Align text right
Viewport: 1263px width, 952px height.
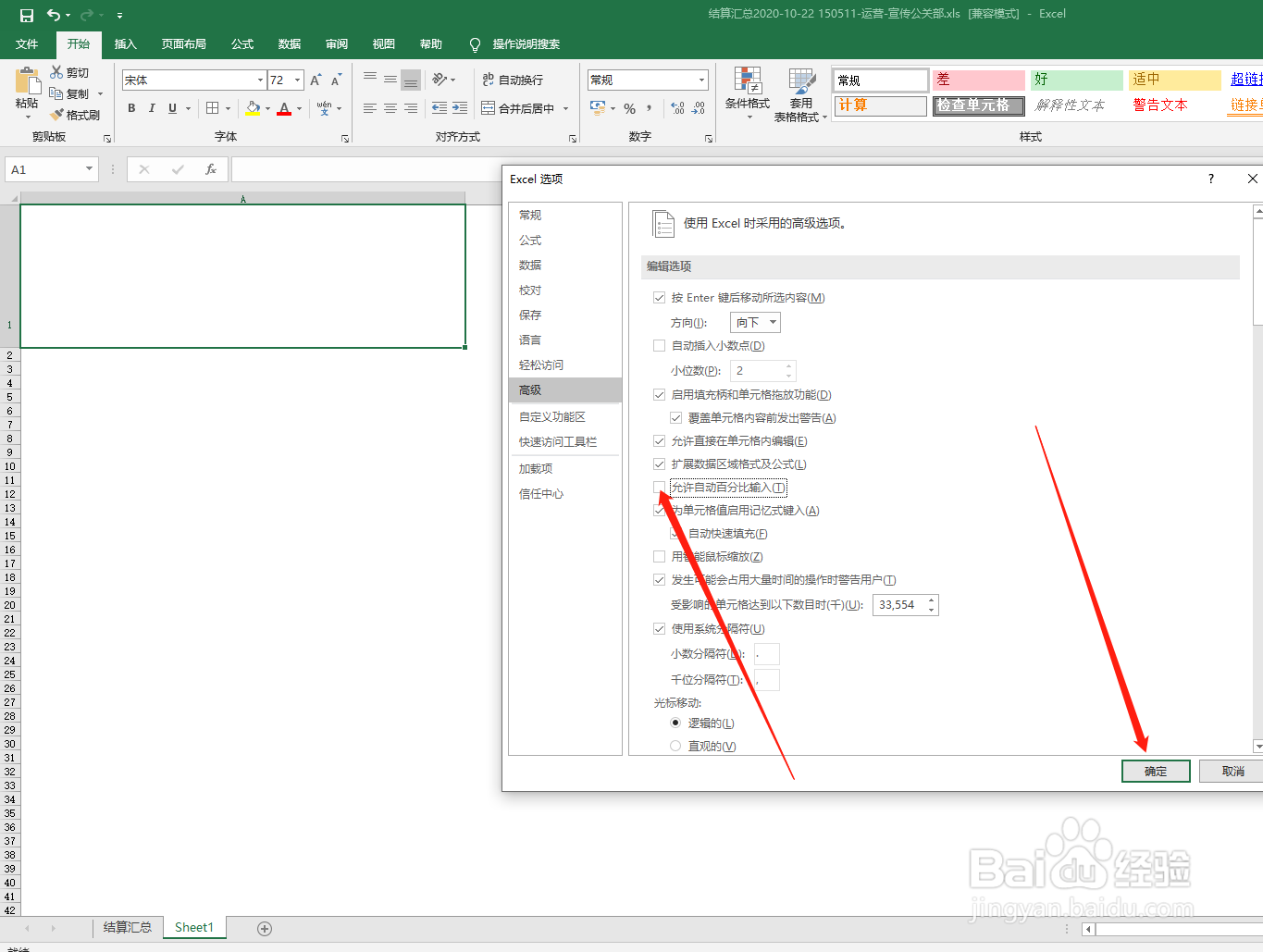[411, 108]
